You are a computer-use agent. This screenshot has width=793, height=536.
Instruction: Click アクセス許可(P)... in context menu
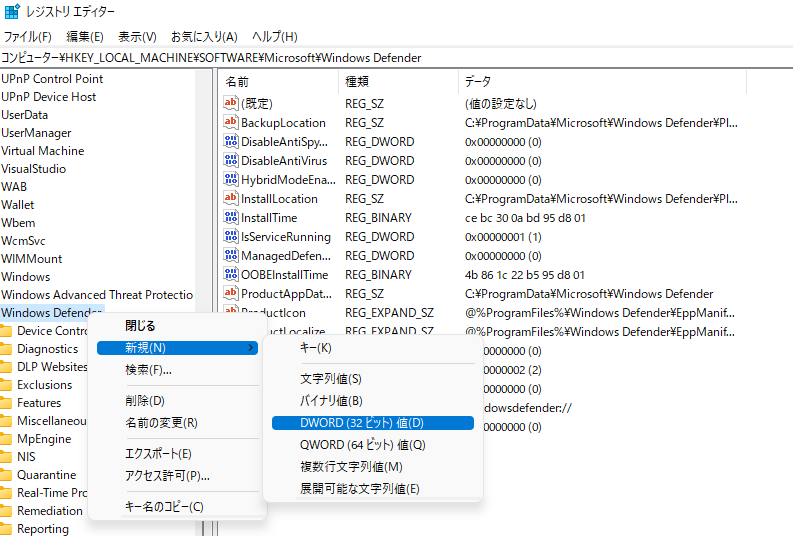click(x=167, y=476)
